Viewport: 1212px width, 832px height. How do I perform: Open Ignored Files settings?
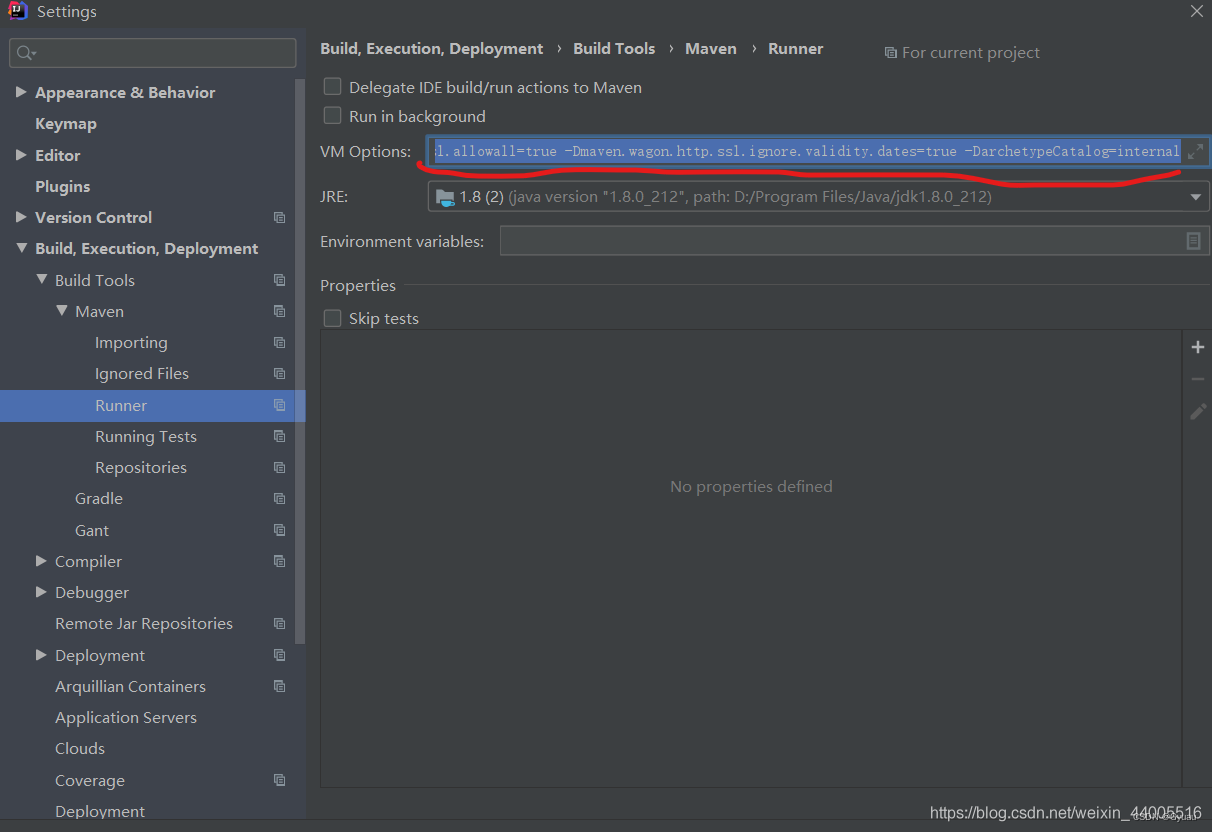(142, 373)
